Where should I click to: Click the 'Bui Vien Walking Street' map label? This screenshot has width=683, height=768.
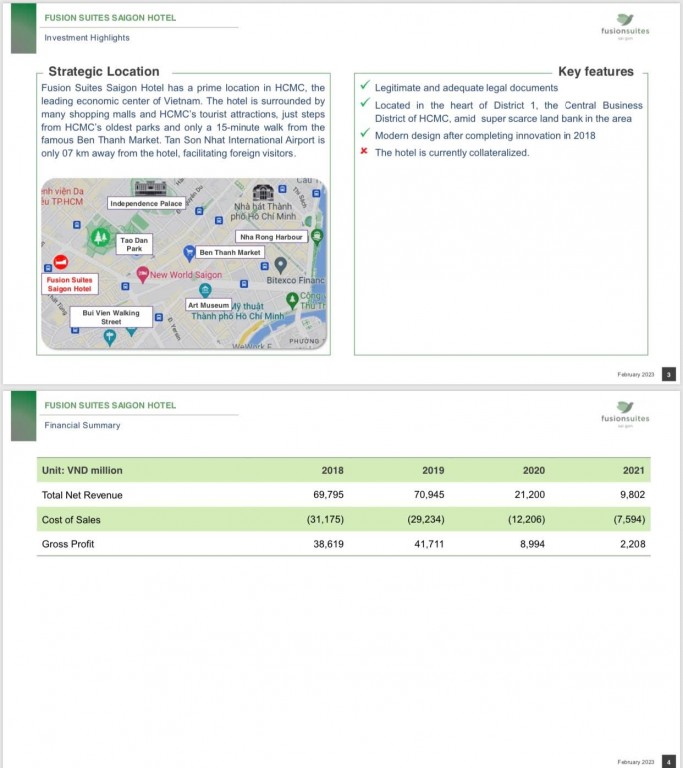pos(111,317)
